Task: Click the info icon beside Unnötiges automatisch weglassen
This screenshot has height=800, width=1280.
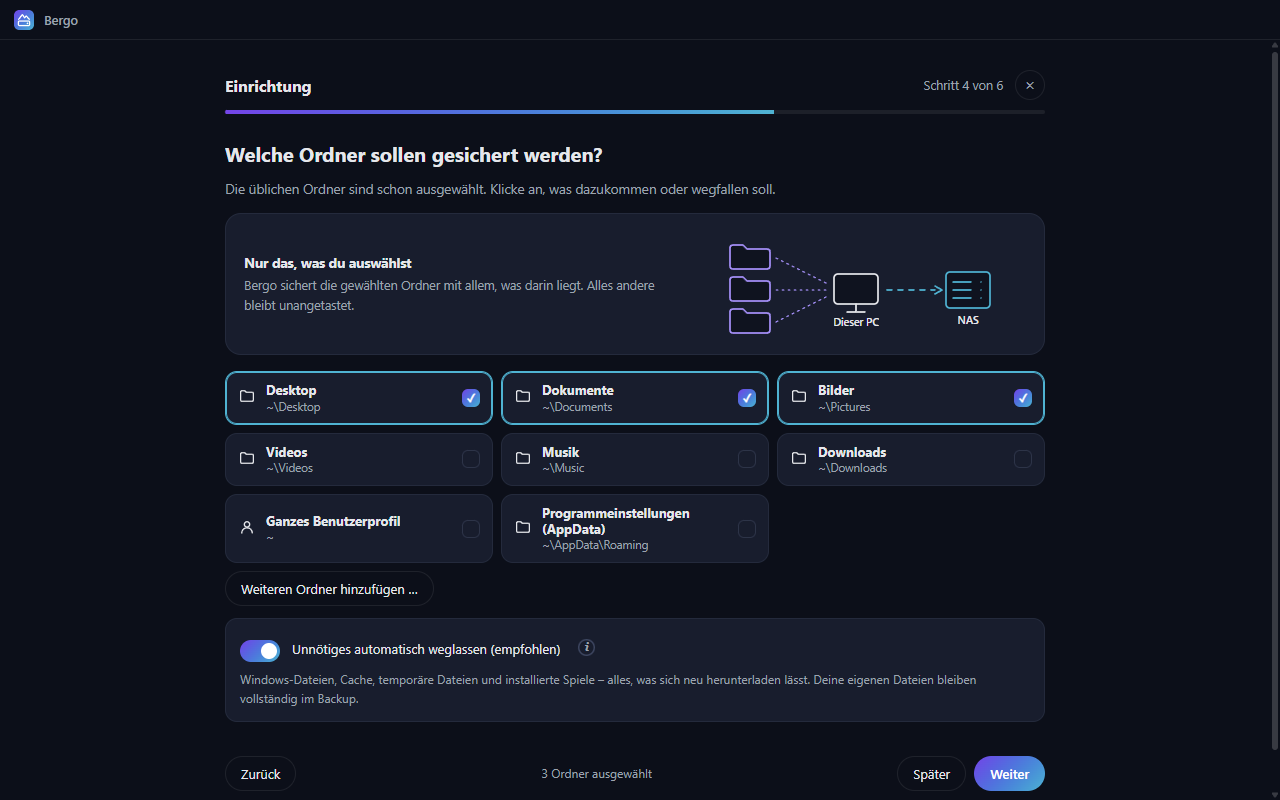Action: click(587, 648)
